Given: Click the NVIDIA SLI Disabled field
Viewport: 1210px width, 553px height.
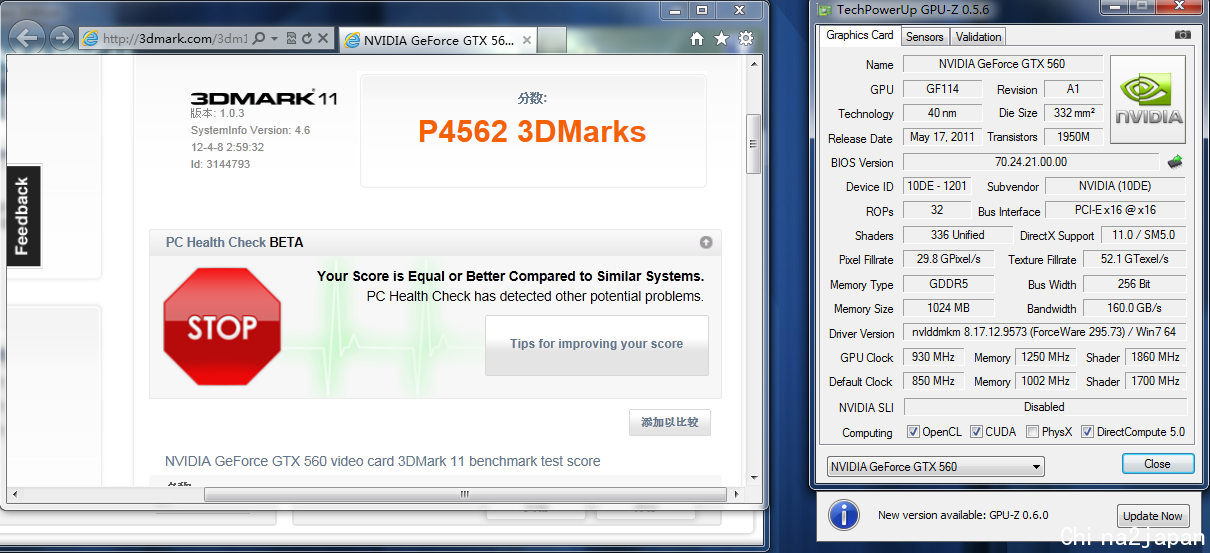Looking at the screenshot, I should coord(1044,407).
